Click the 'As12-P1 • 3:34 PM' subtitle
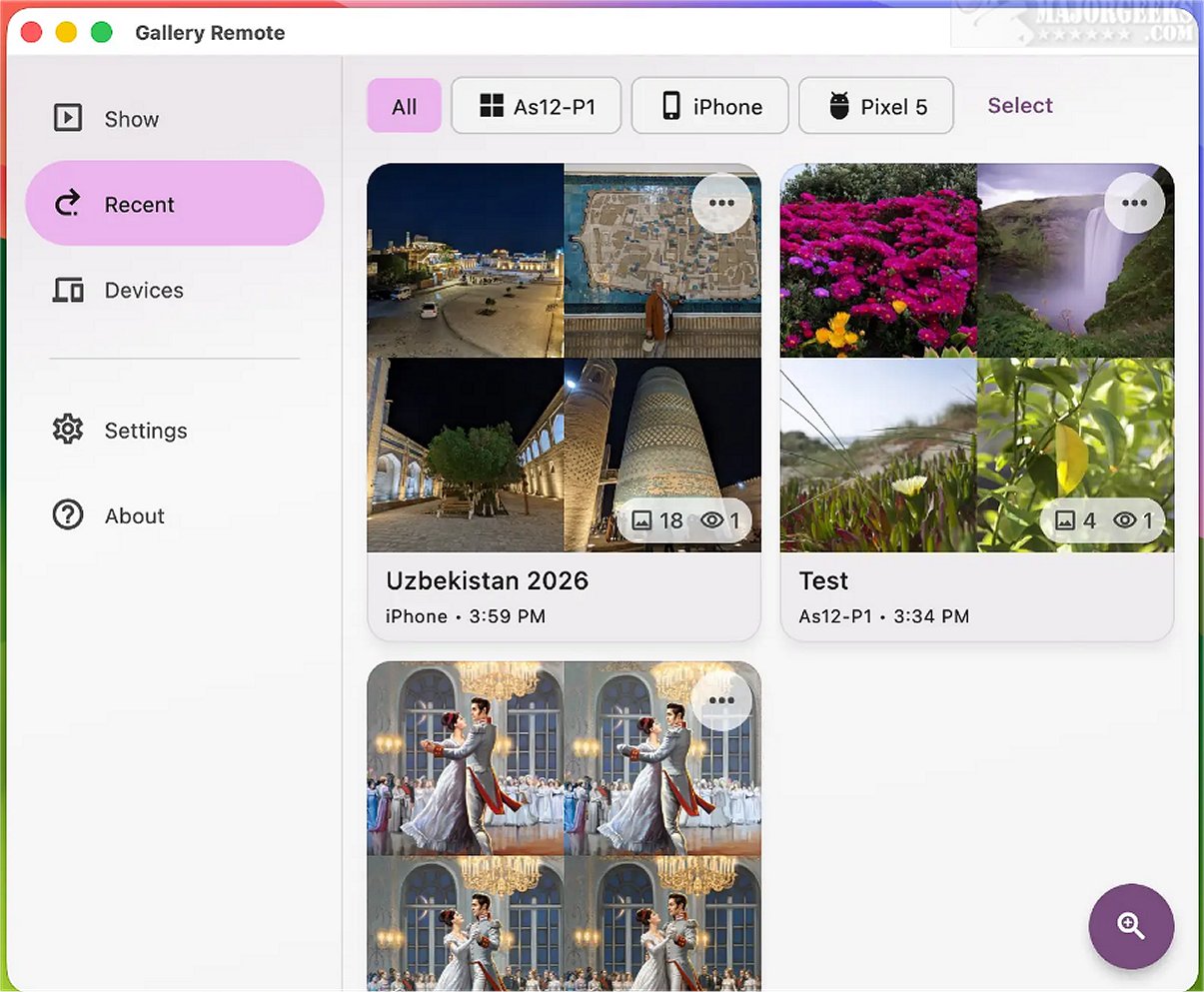Viewport: 1204px width, 992px height. tap(884, 616)
